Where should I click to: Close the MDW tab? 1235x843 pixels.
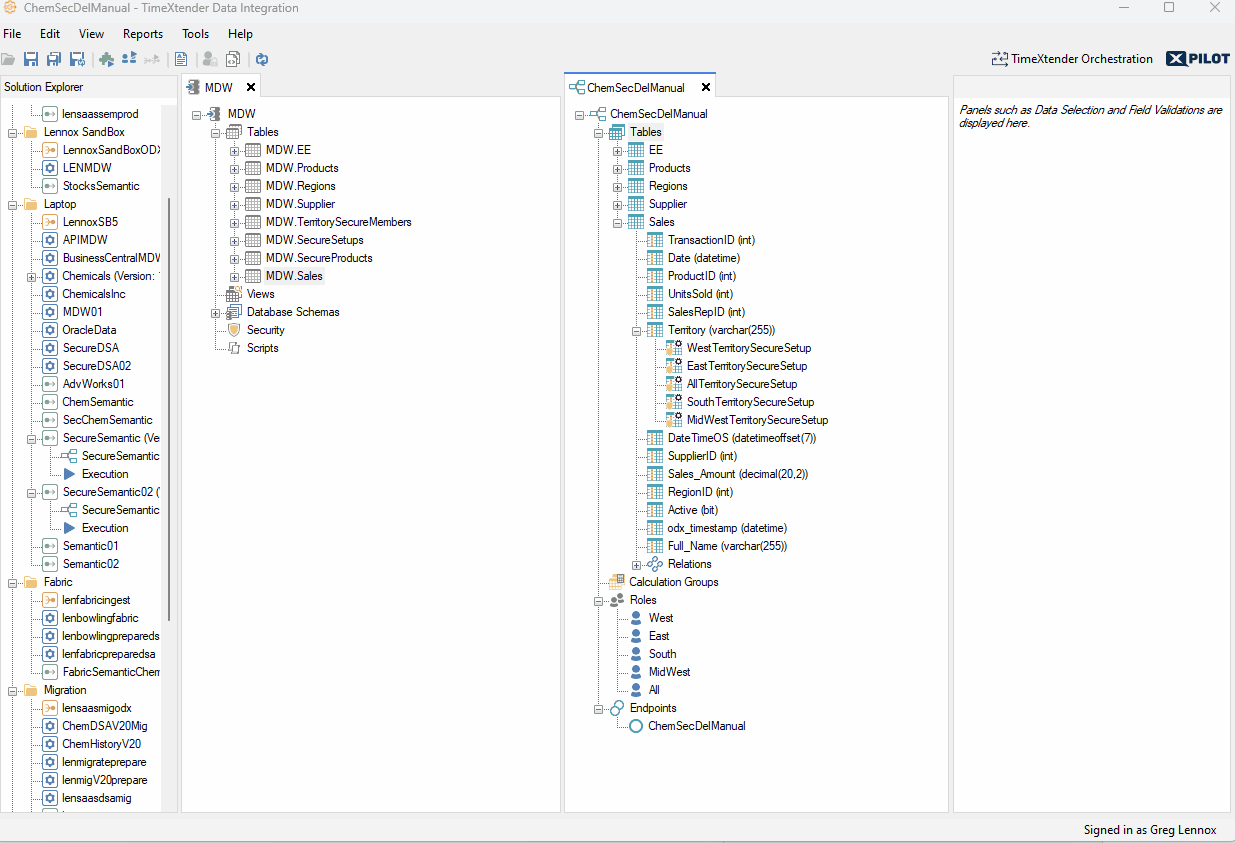pyautogui.click(x=251, y=87)
